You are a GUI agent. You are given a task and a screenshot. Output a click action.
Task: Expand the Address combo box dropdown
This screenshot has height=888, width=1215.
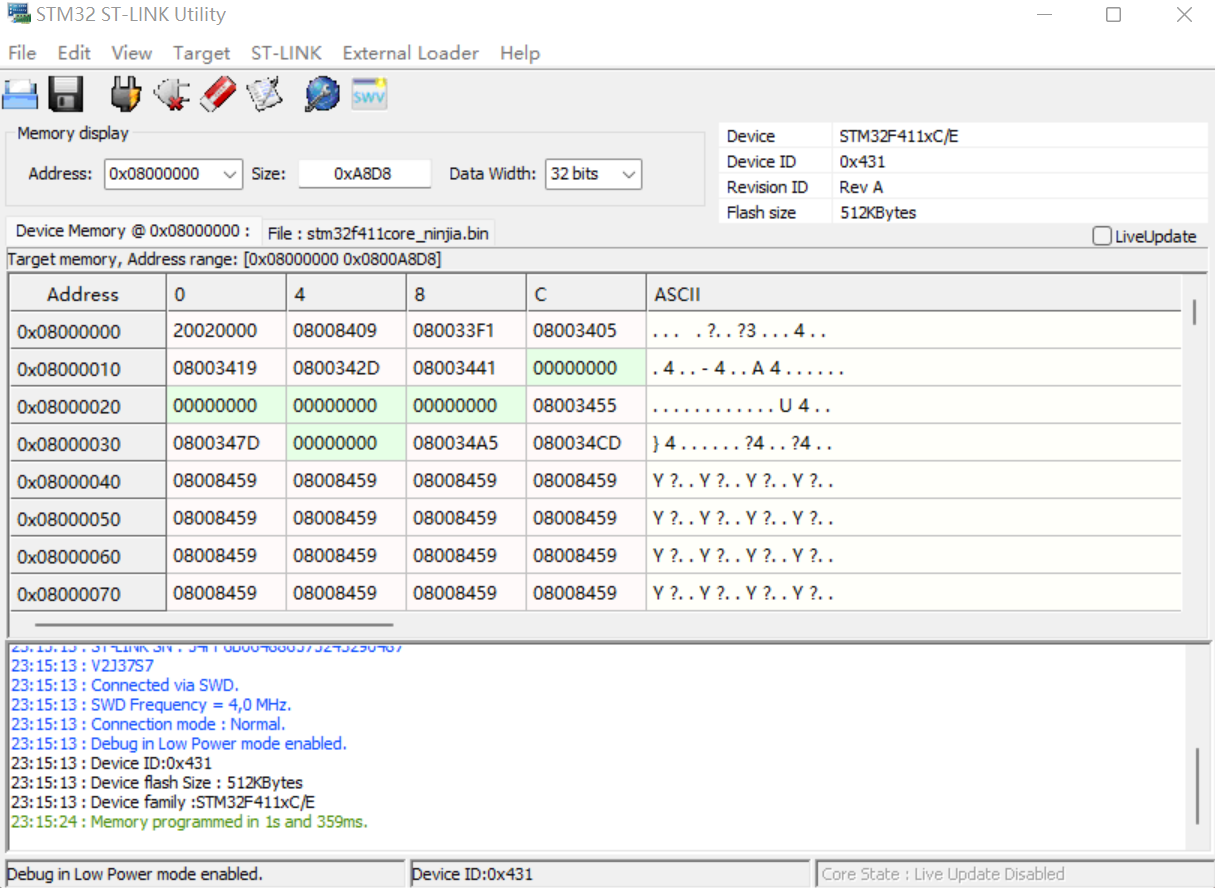(230, 174)
